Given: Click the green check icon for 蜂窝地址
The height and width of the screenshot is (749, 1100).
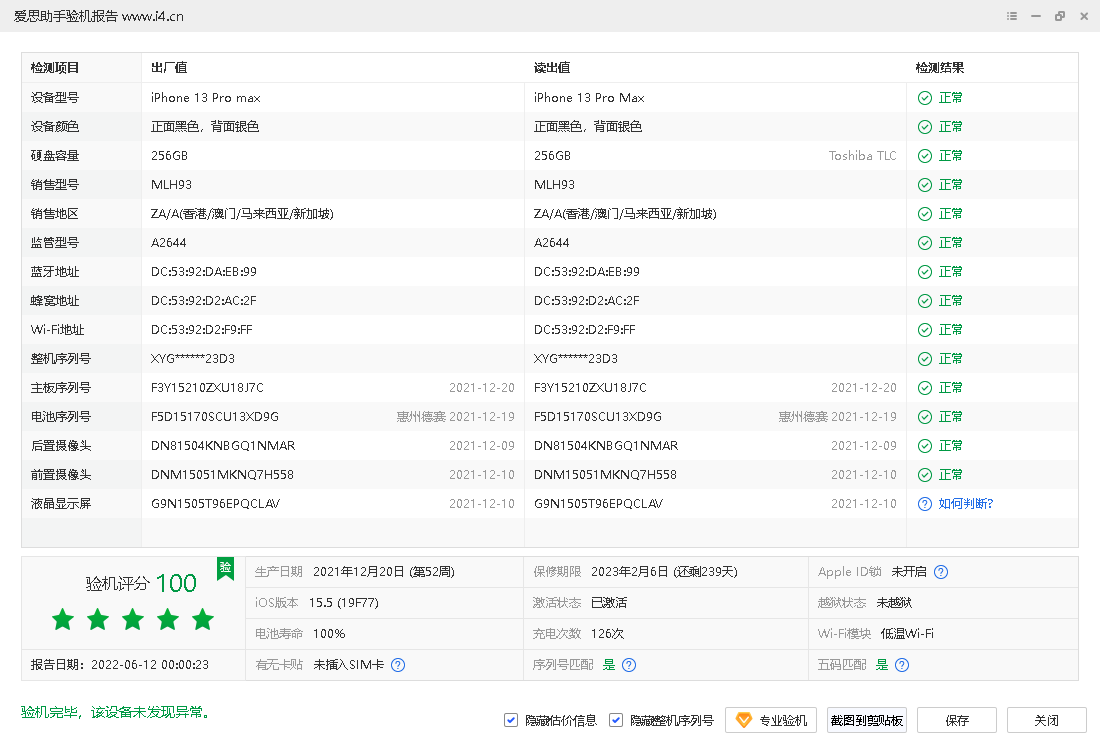Looking at the screenshot, I should click(x=925, y=301).
